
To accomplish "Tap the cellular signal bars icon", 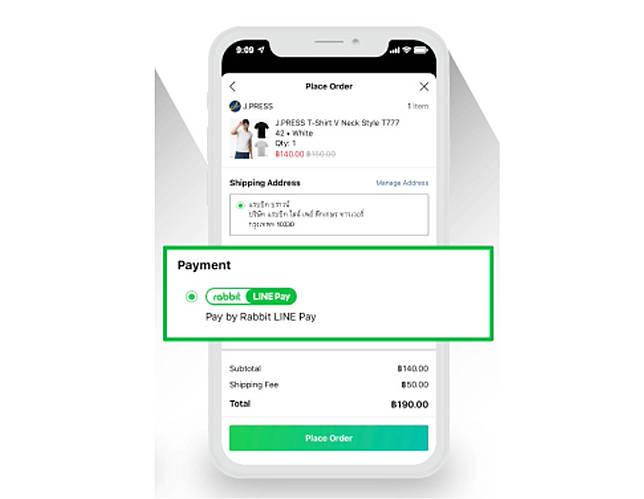I will [395, 50].
